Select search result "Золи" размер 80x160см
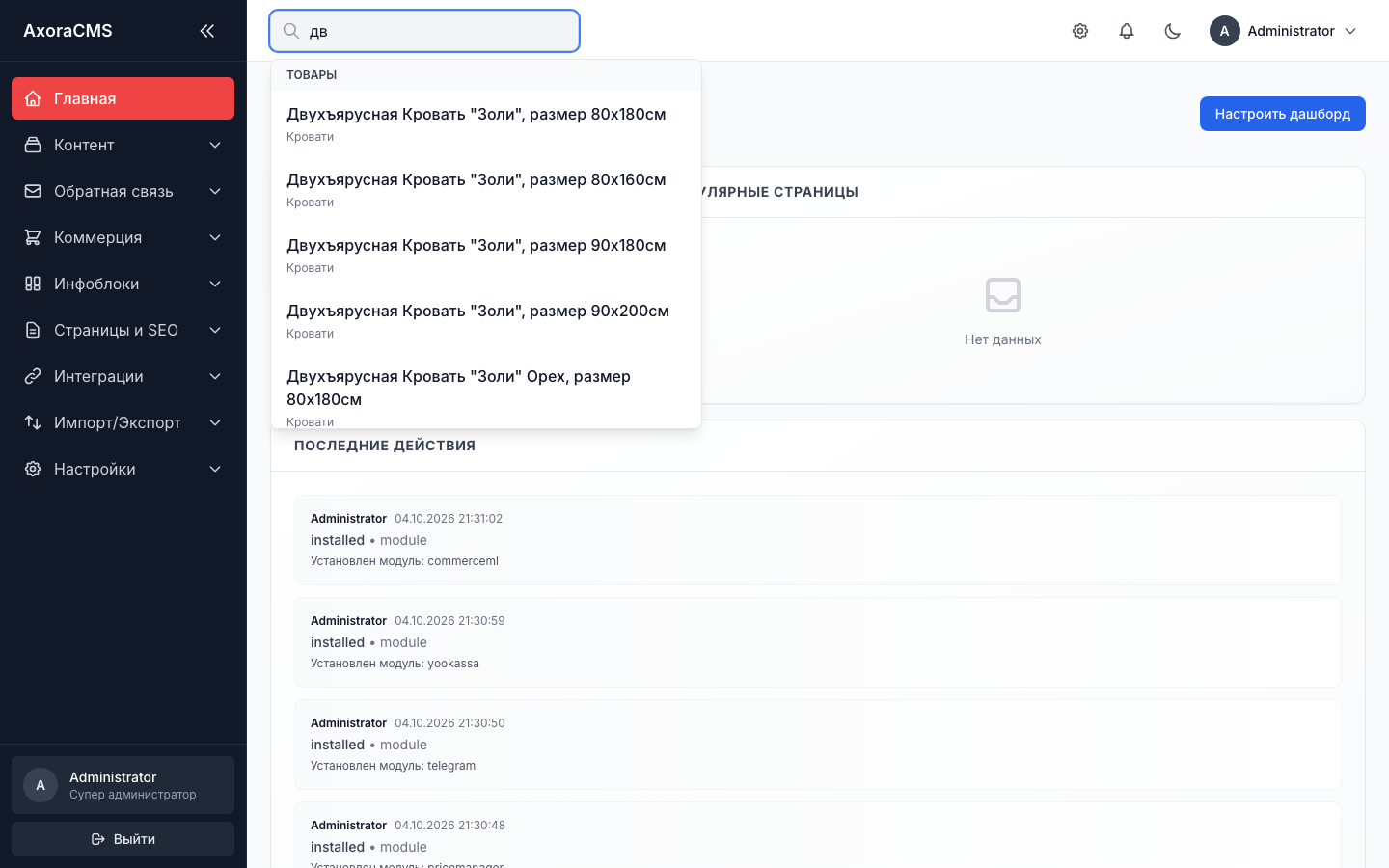The width and height of the screenshot is (1389, 868). tap(486, 190)
